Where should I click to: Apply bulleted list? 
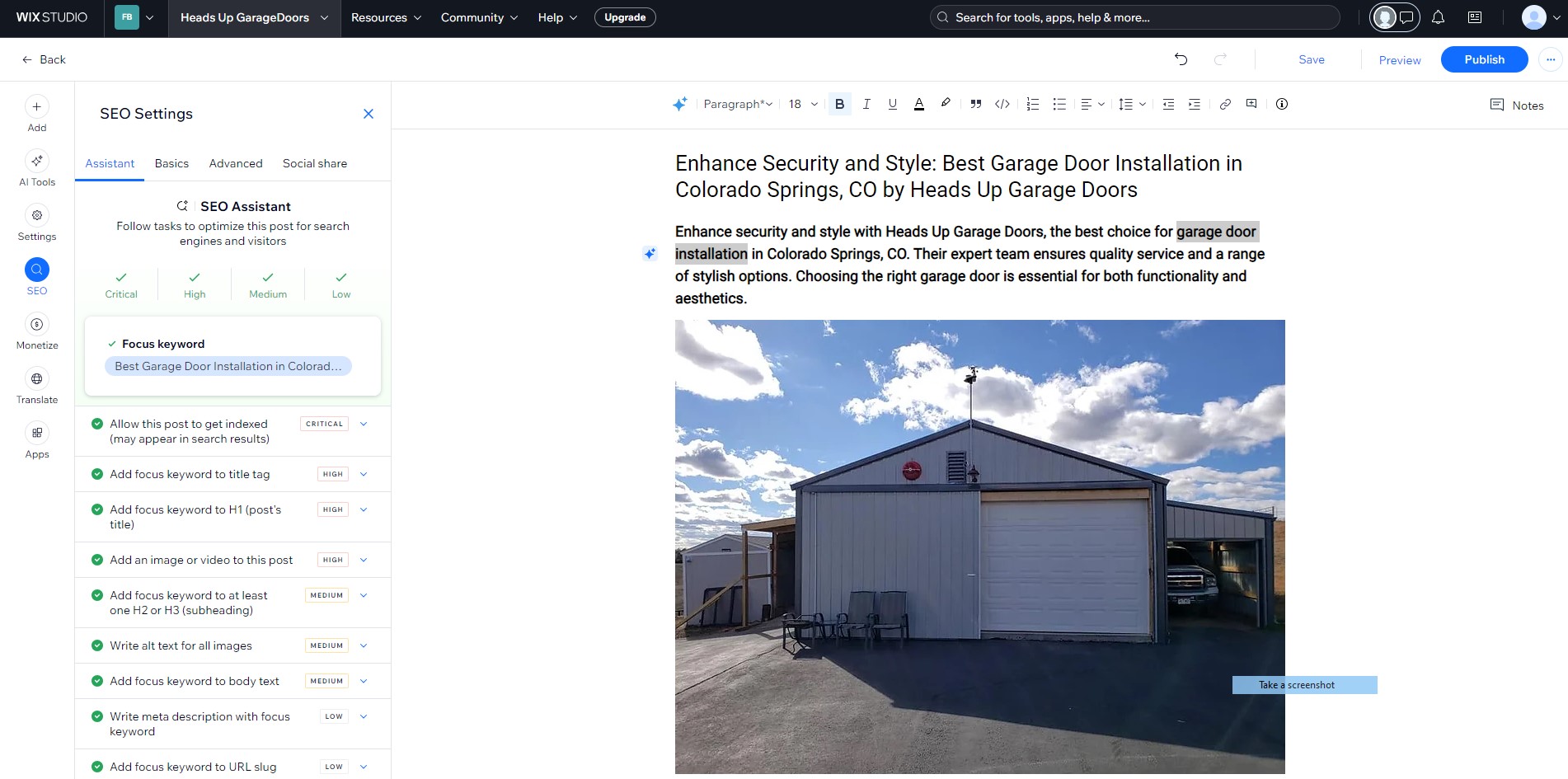1060,105
